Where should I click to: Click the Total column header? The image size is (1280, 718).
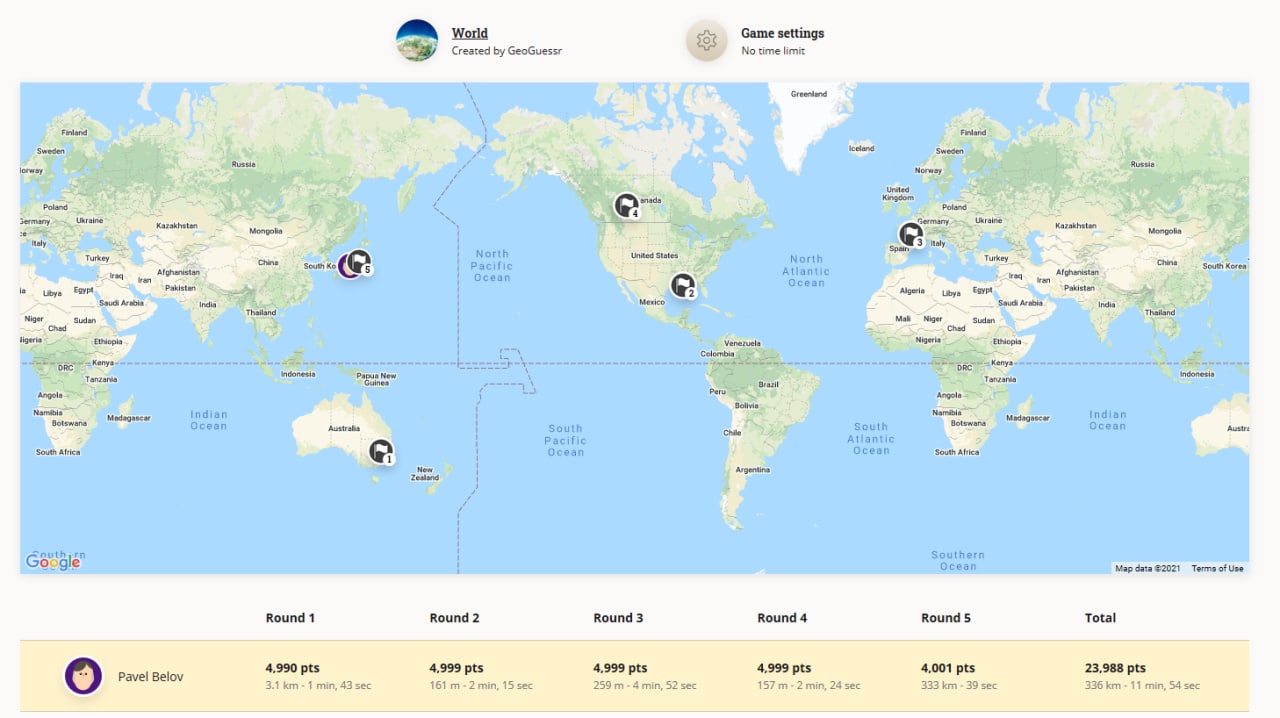coord(1100,618)
